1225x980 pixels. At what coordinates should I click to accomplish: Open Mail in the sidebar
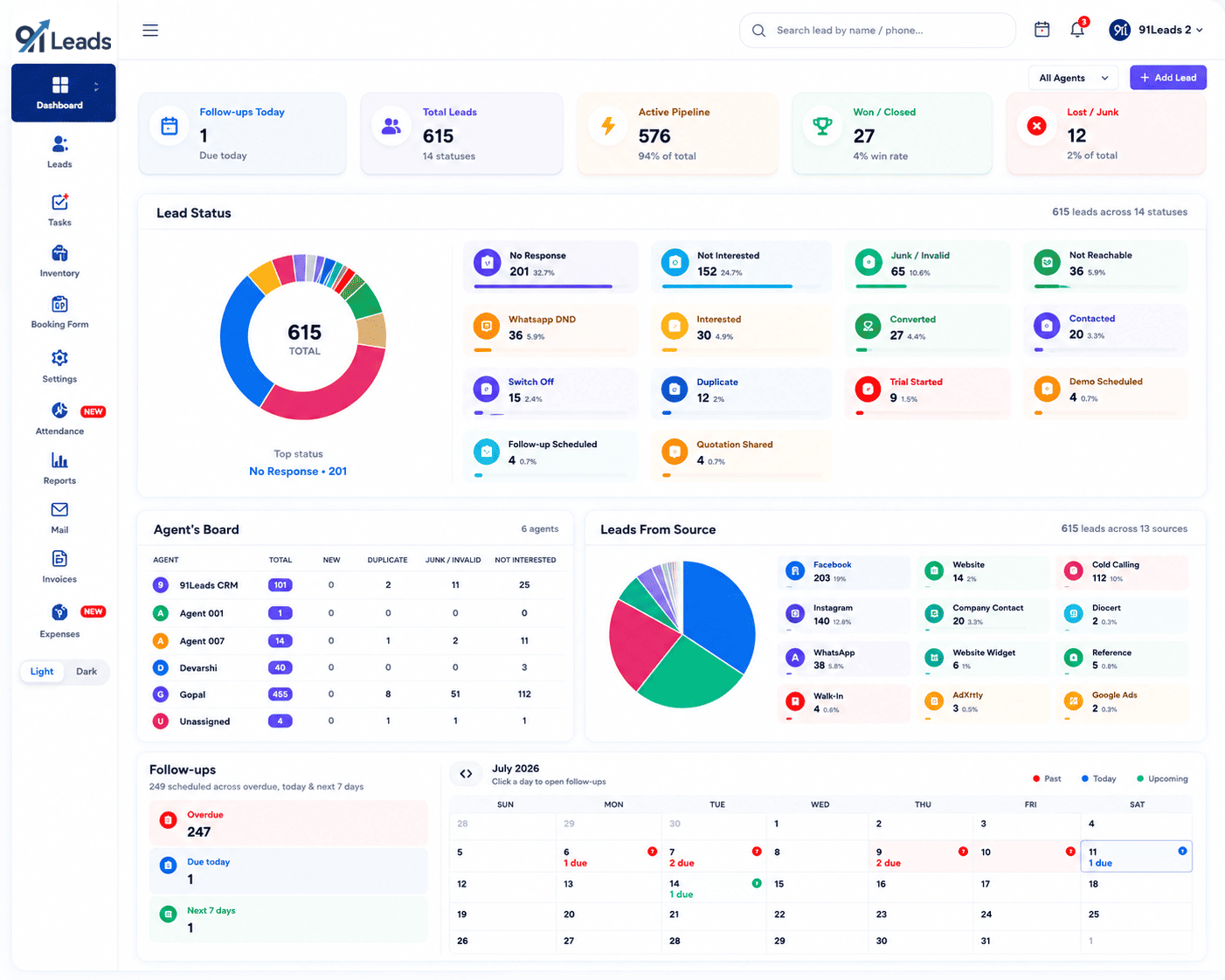click(59, 518)
